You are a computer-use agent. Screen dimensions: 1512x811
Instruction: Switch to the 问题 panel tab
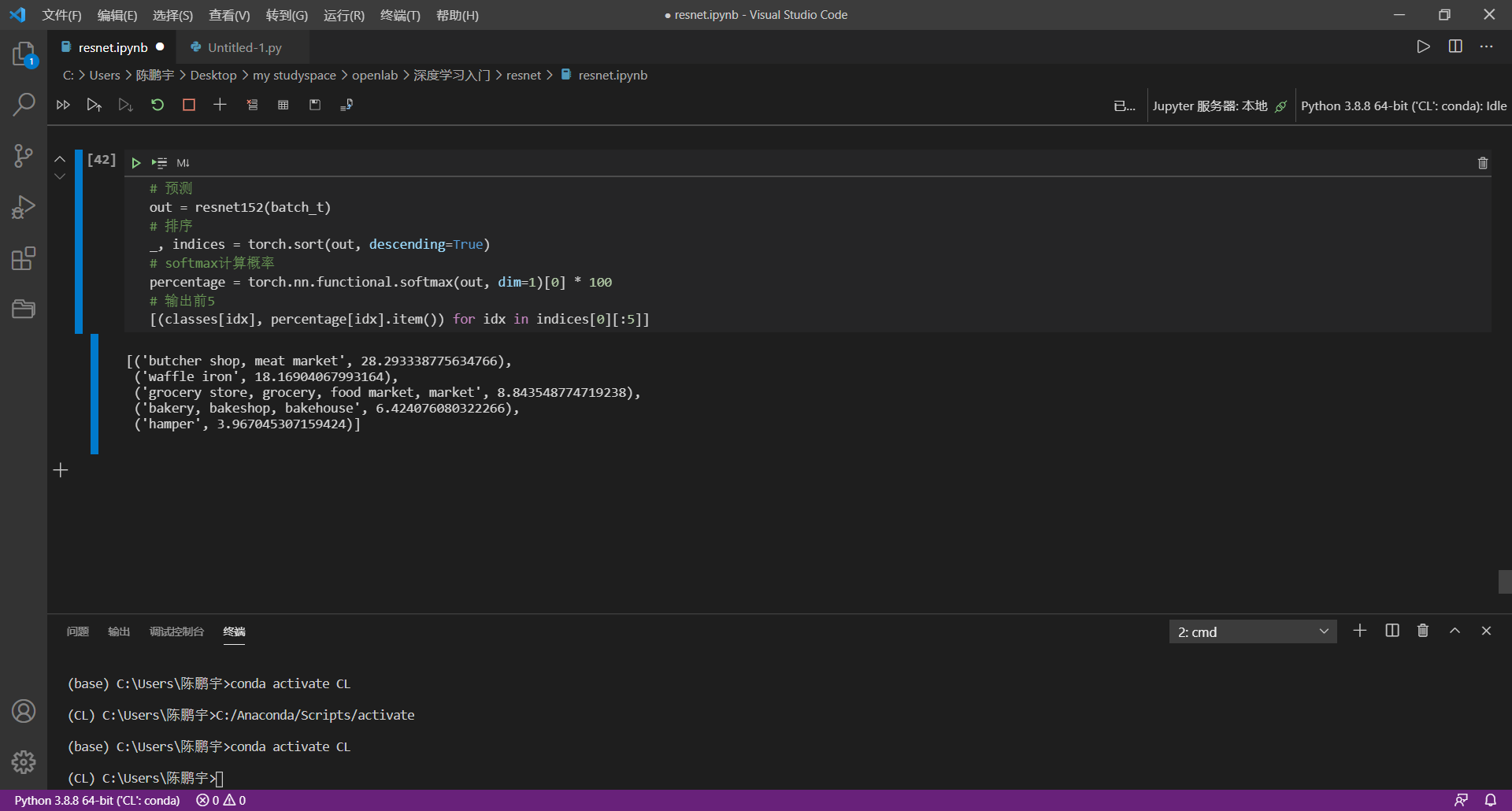tap(78, 631)
